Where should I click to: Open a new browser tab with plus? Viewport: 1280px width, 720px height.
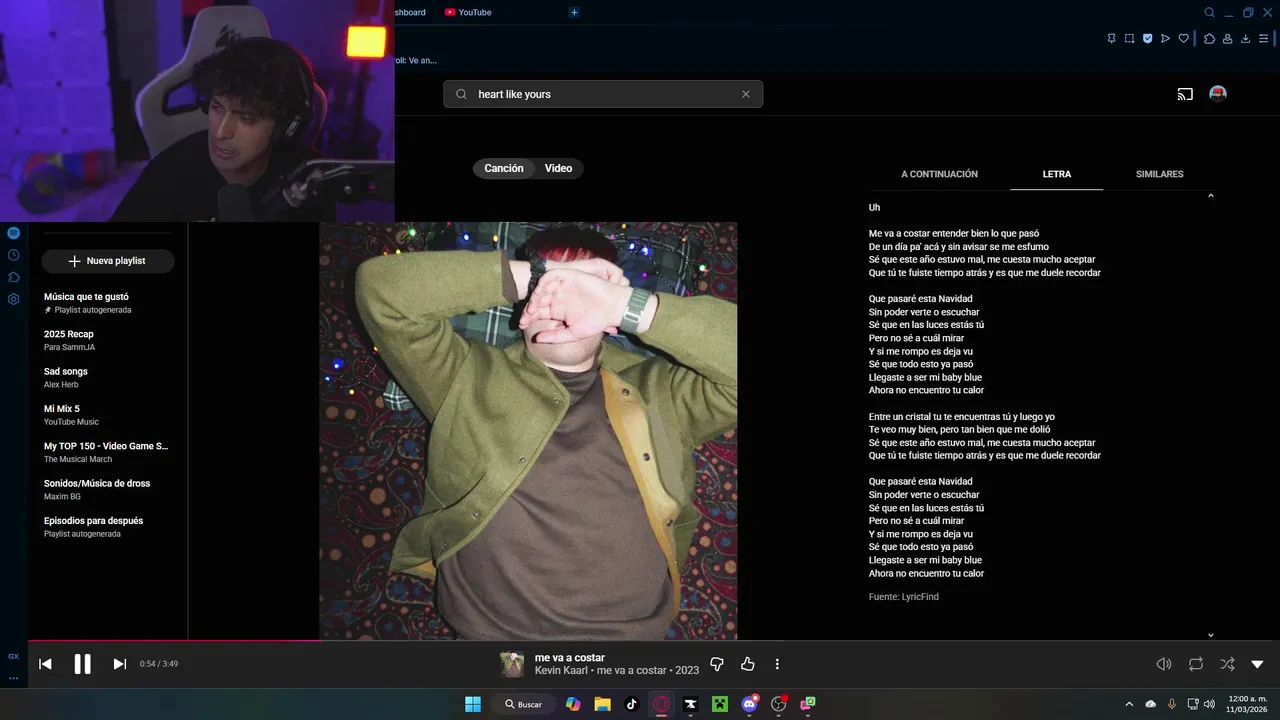point(574,12)
